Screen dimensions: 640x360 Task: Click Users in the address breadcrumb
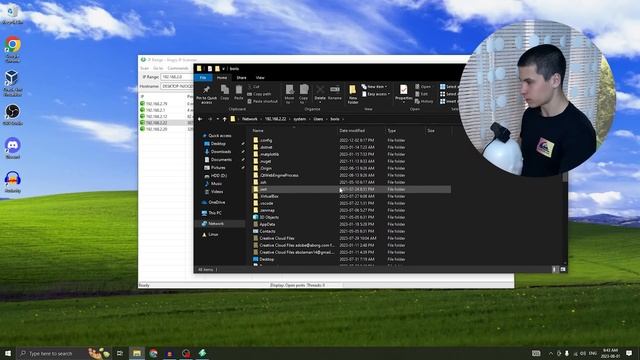point(318,119)
